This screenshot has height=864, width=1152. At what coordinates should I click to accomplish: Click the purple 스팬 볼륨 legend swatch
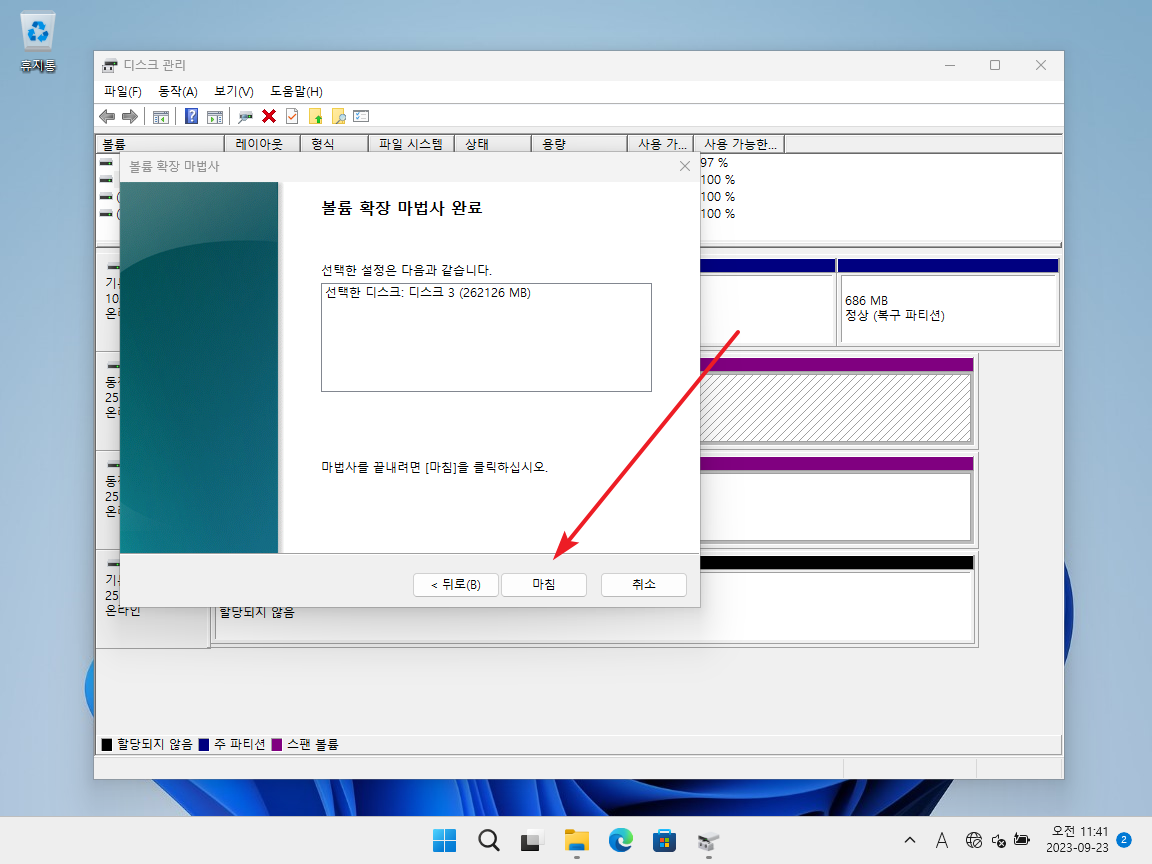(276, 744)
